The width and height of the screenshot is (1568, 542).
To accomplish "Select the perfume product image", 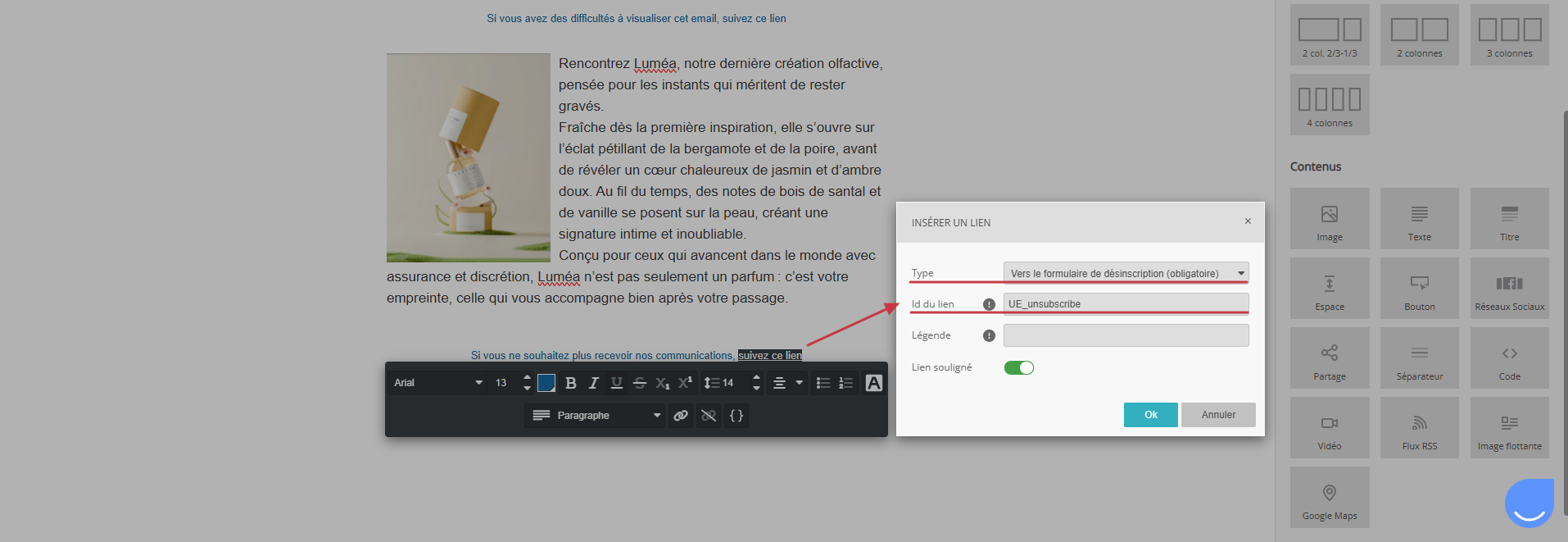I will [x=469, y=157].
